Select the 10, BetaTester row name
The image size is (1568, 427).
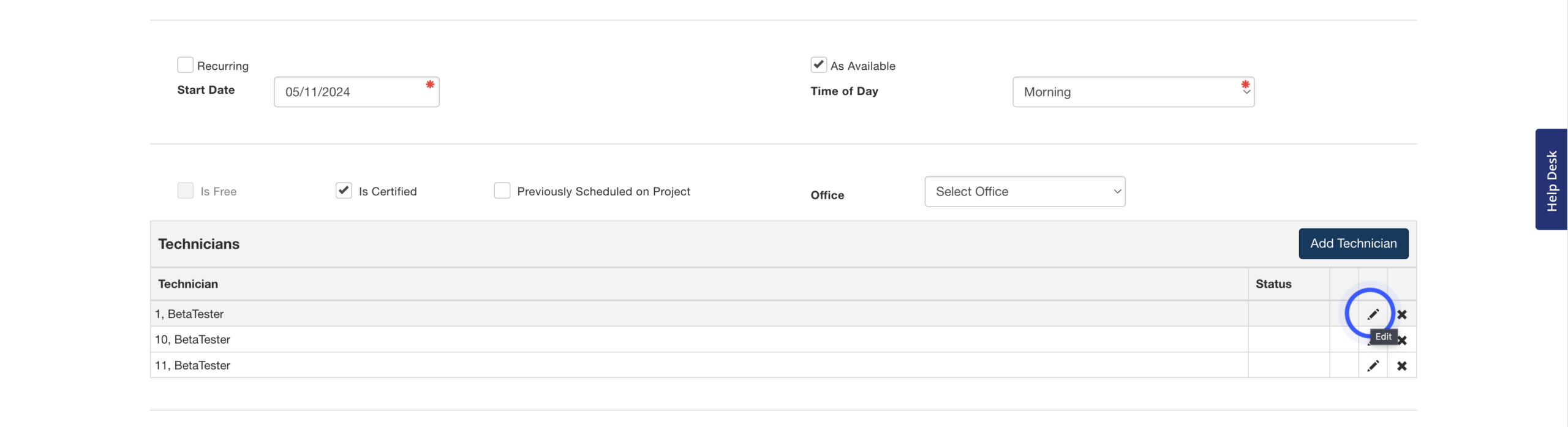click(x=192, y=339)
